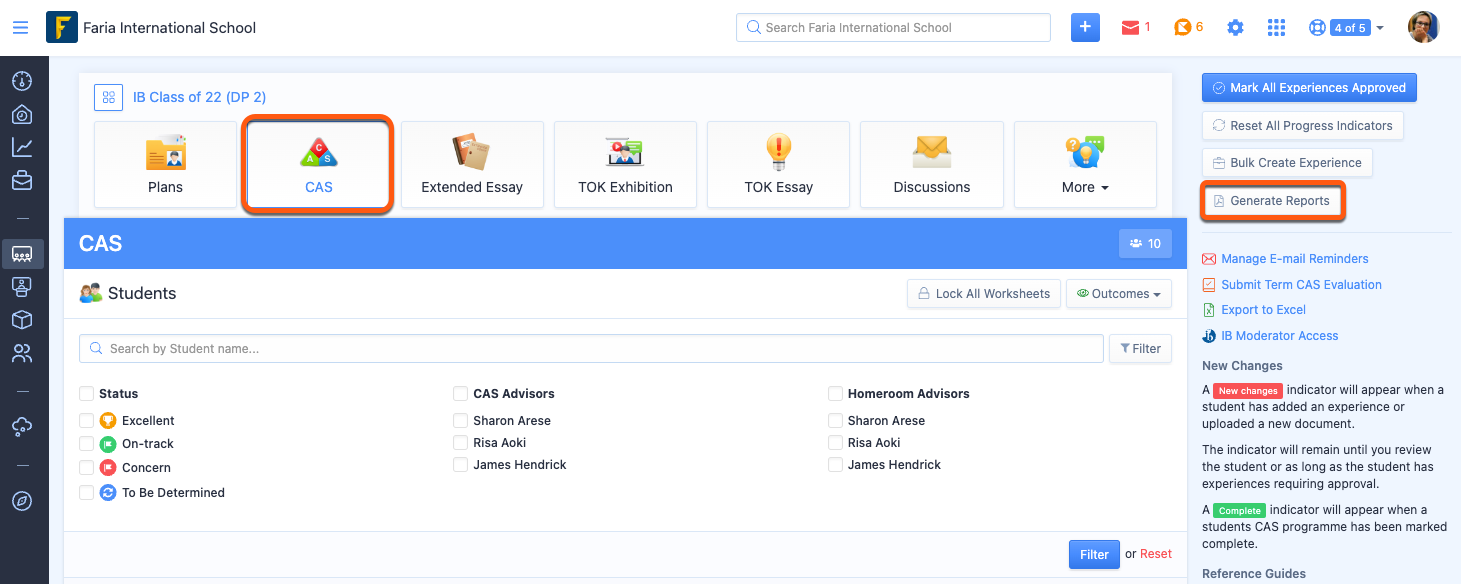Open the Plans tab
1461x584 pixels.
coord(165,165)
